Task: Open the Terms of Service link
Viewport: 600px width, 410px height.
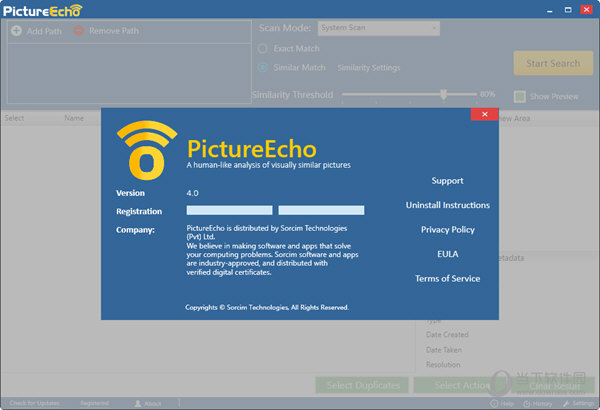Action: [x=448, y=279]
